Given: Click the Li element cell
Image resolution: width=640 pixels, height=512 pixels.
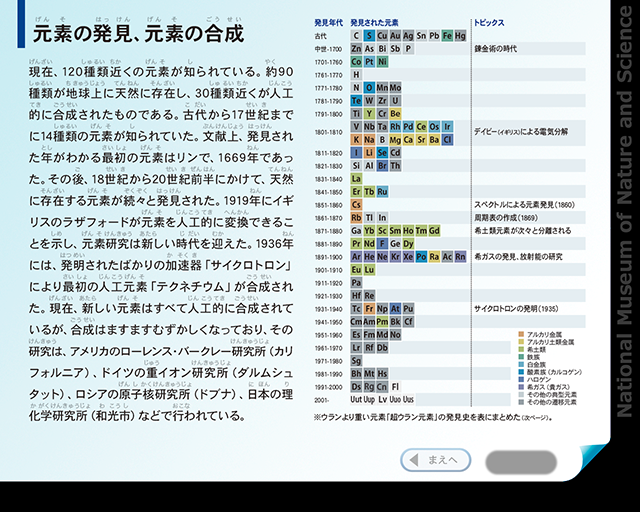Looking at the screenshot, I should [x=369, y=153].
